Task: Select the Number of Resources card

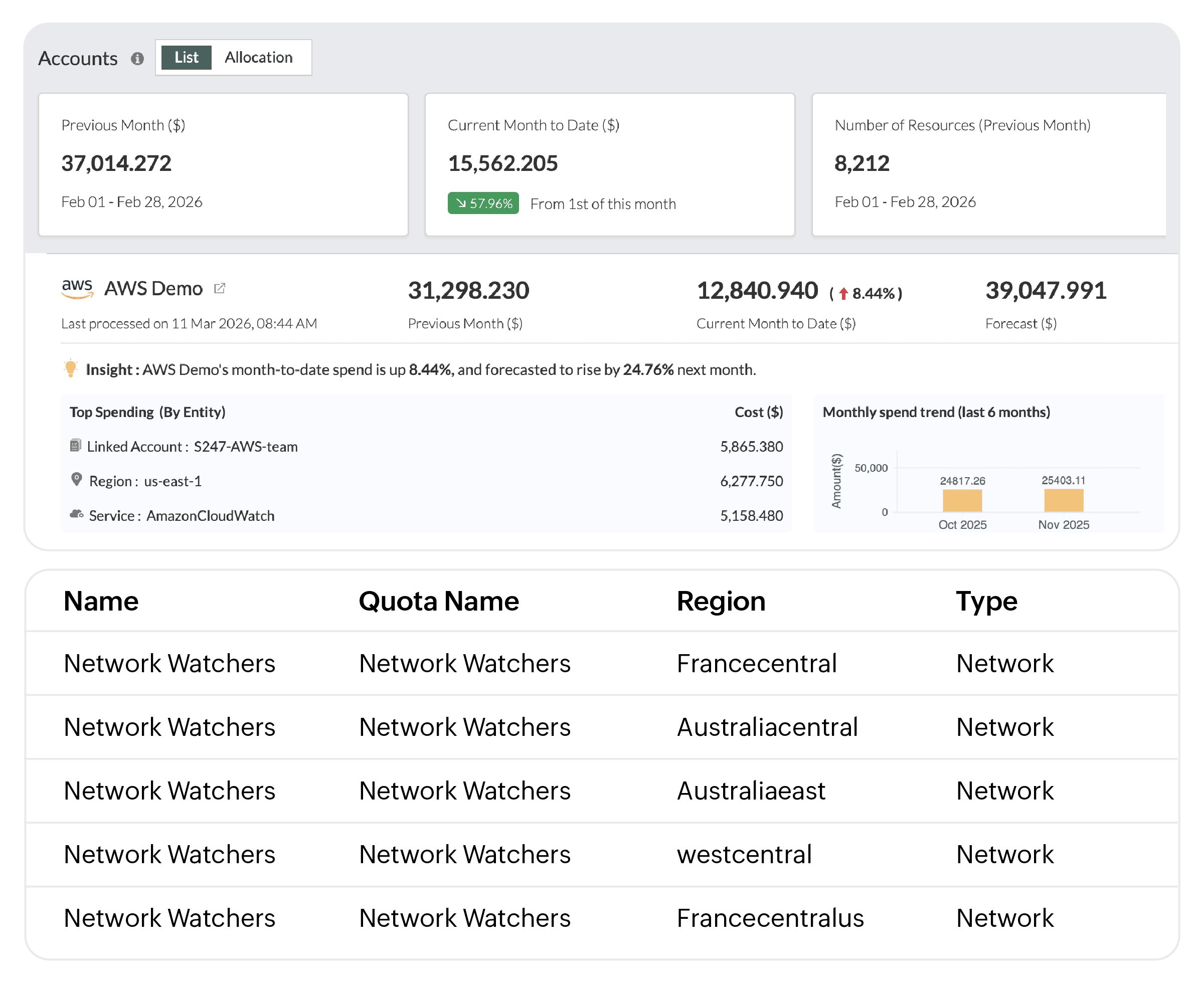Action: (989, 164)
